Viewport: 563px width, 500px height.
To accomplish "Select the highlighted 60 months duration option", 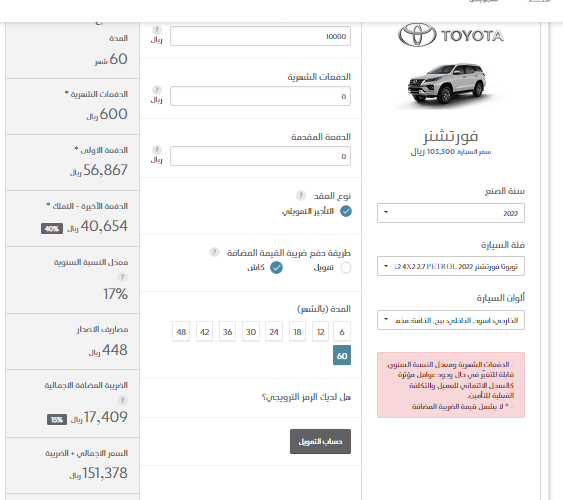I will pyautogui.click(x=342, y=355).
